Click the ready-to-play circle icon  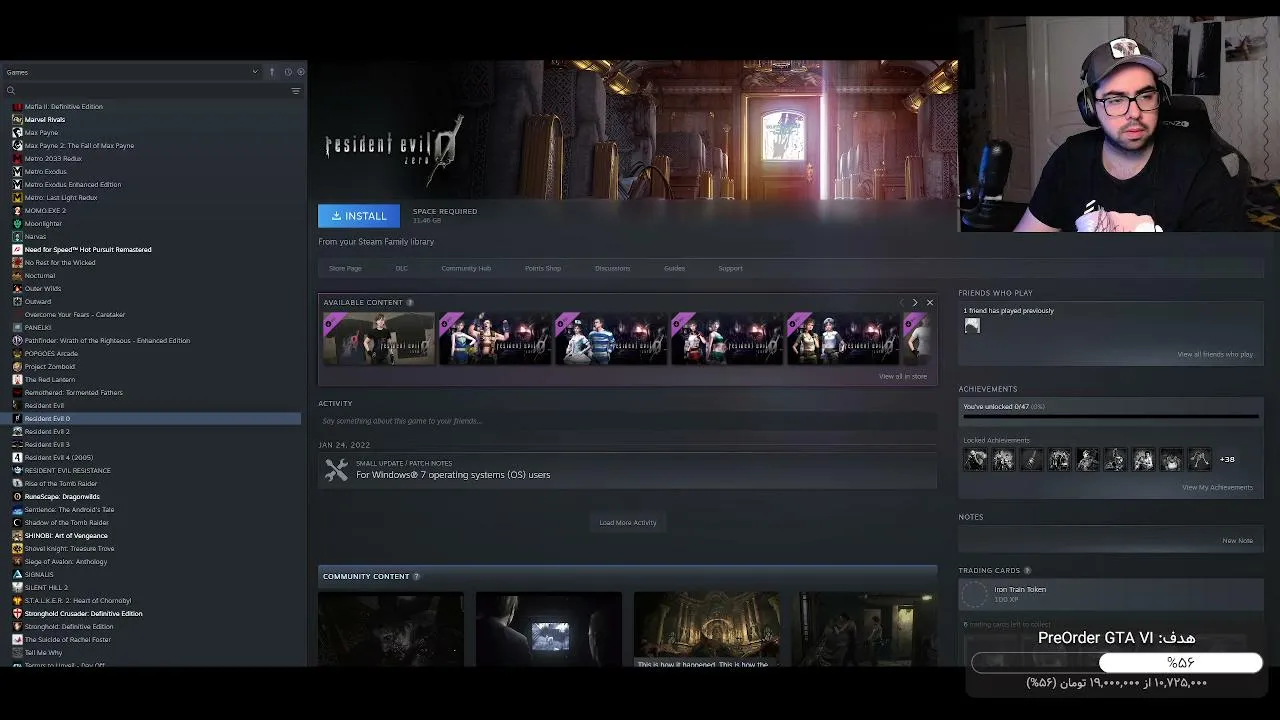(x=300, y=72)
